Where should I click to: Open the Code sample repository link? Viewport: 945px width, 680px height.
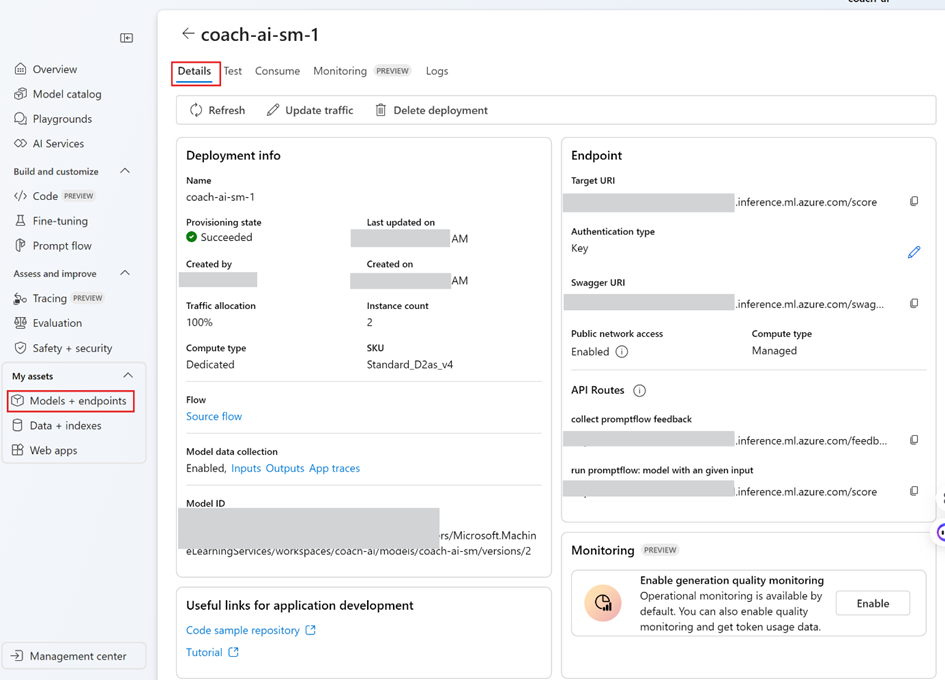click(x=251, y=630)
